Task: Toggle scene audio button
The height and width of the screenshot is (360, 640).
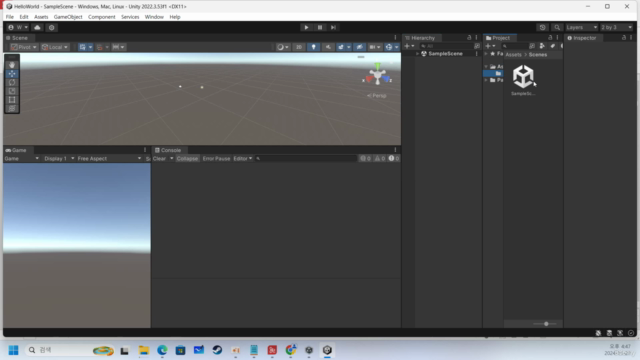Action: pos(328,47)
